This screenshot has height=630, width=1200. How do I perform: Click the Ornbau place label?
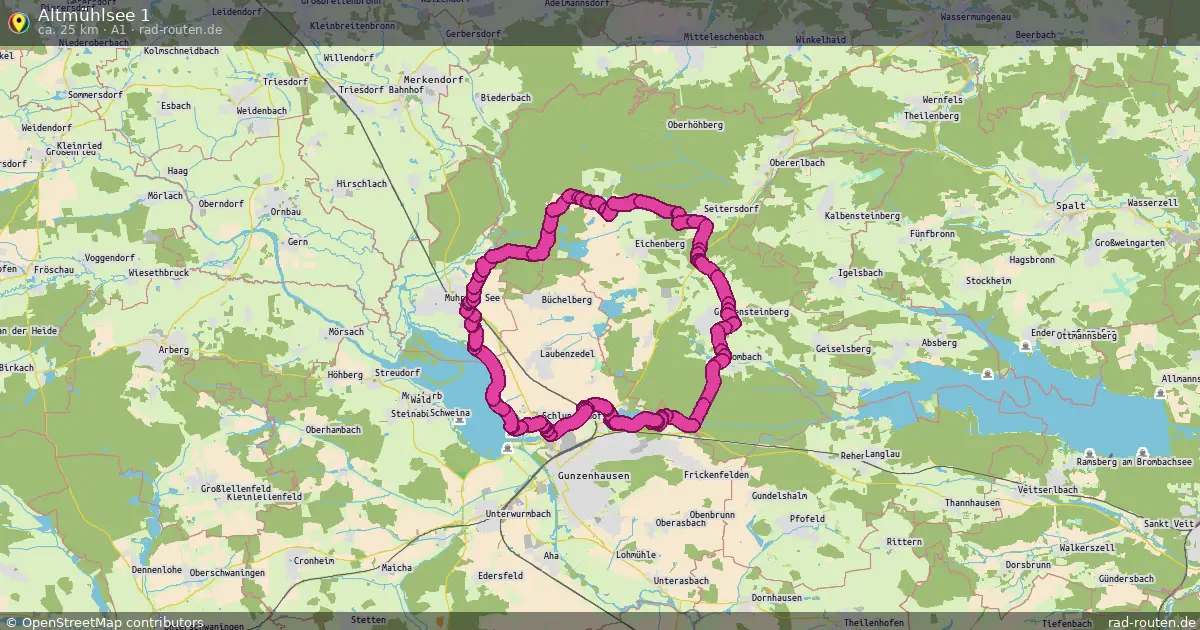(x=285, y=212)
